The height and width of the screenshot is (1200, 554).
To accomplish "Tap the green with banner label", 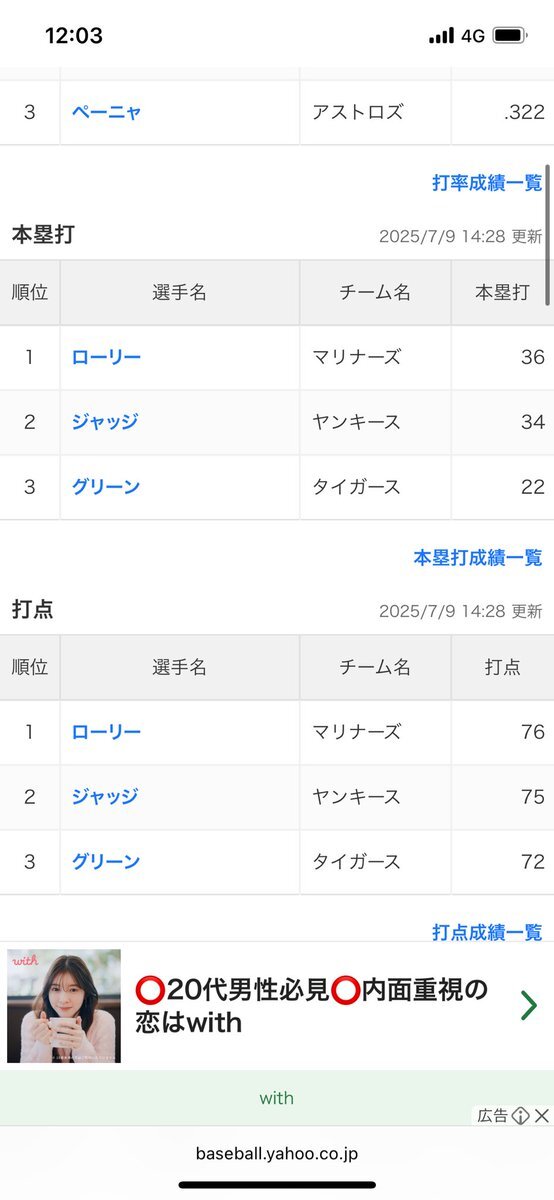I will (x=277, y=1098).
